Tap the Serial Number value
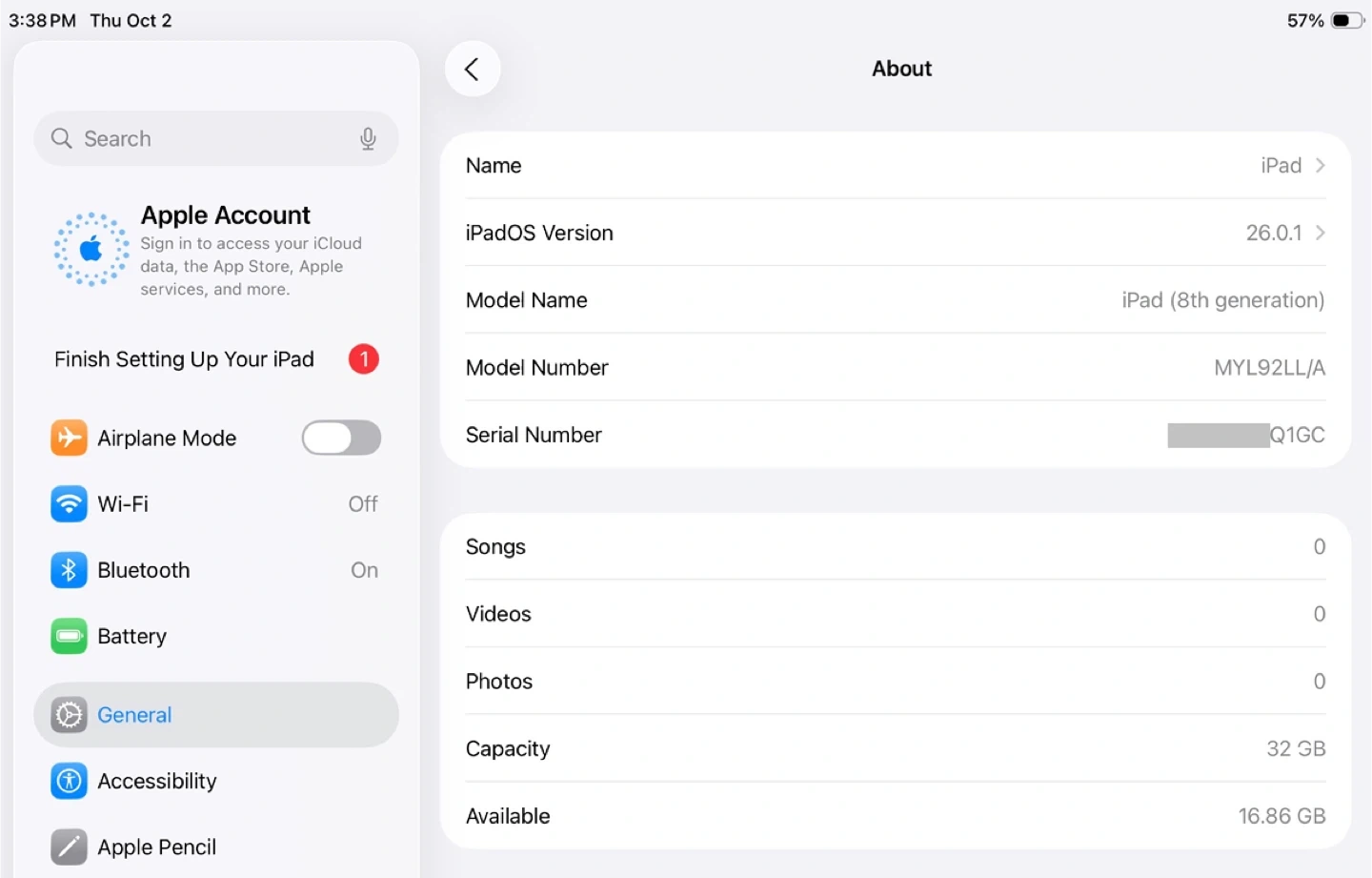The image size is (1372, 878). [x=1245, y=435]
